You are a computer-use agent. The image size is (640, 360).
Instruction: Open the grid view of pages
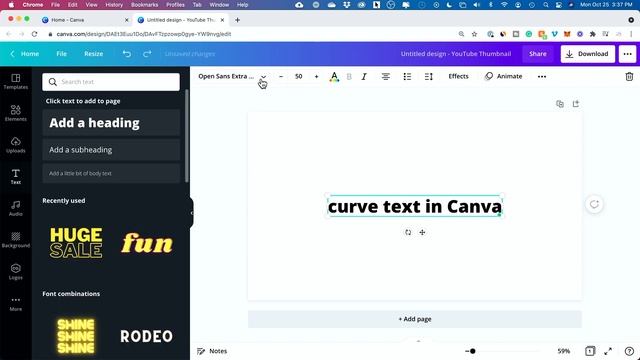pyautogui.click(x=590, y=351)
